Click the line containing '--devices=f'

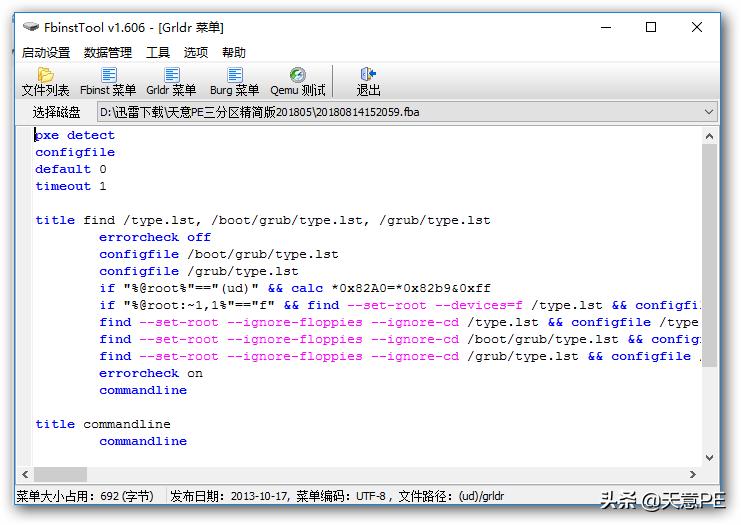400,305
